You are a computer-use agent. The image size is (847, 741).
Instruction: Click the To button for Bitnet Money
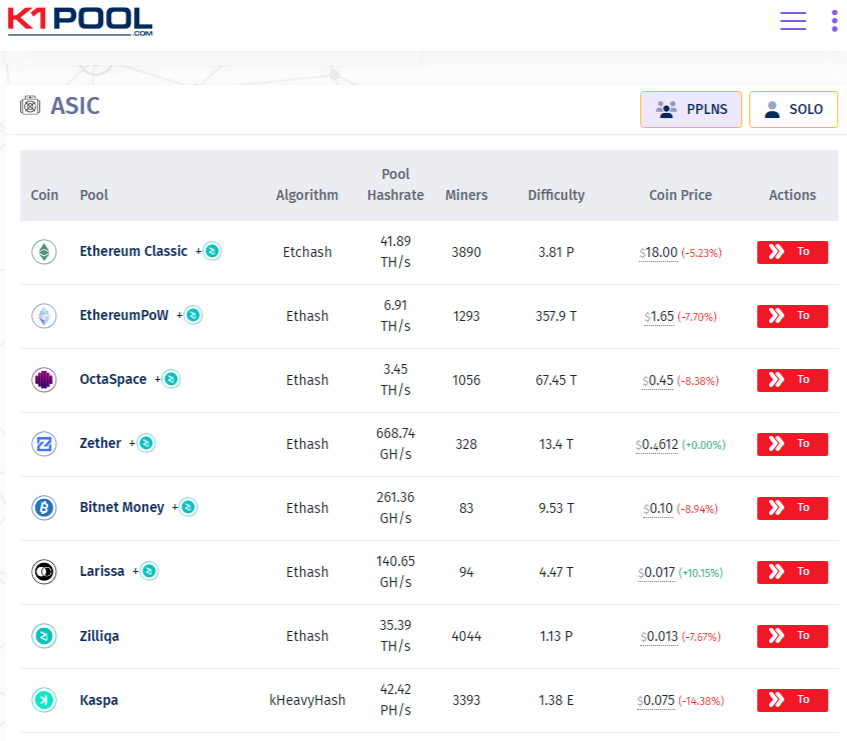792,508
